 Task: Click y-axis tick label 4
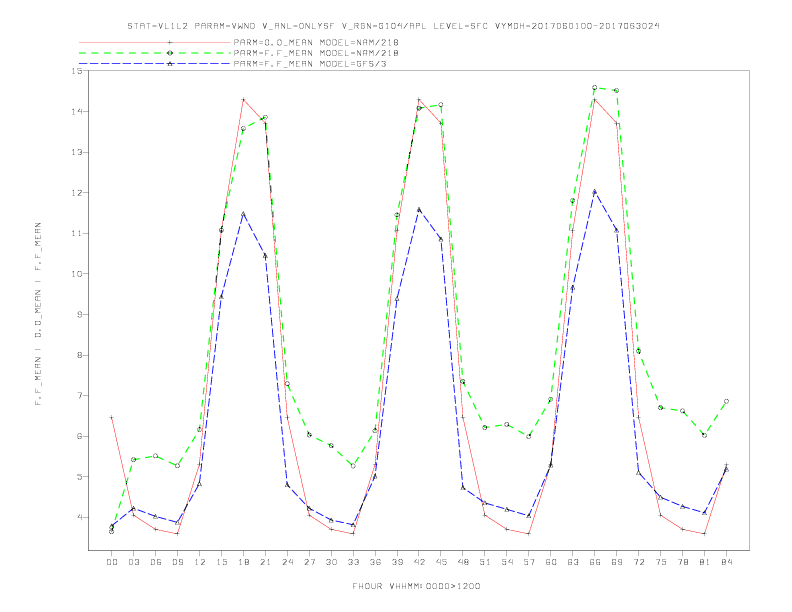click(80, 517)
